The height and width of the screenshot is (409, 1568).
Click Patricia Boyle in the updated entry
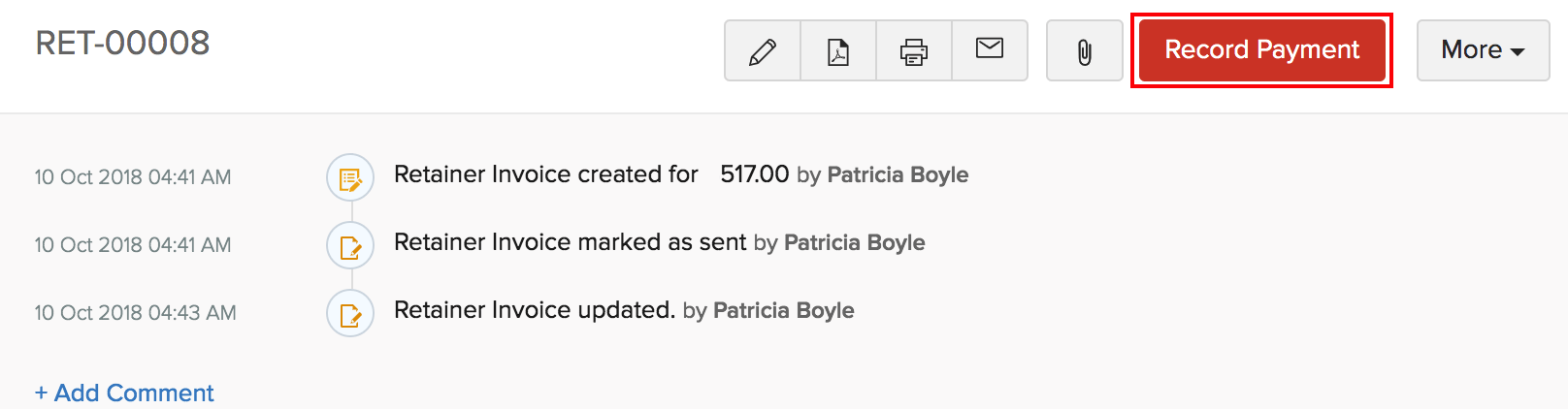[x=783, y=310]
